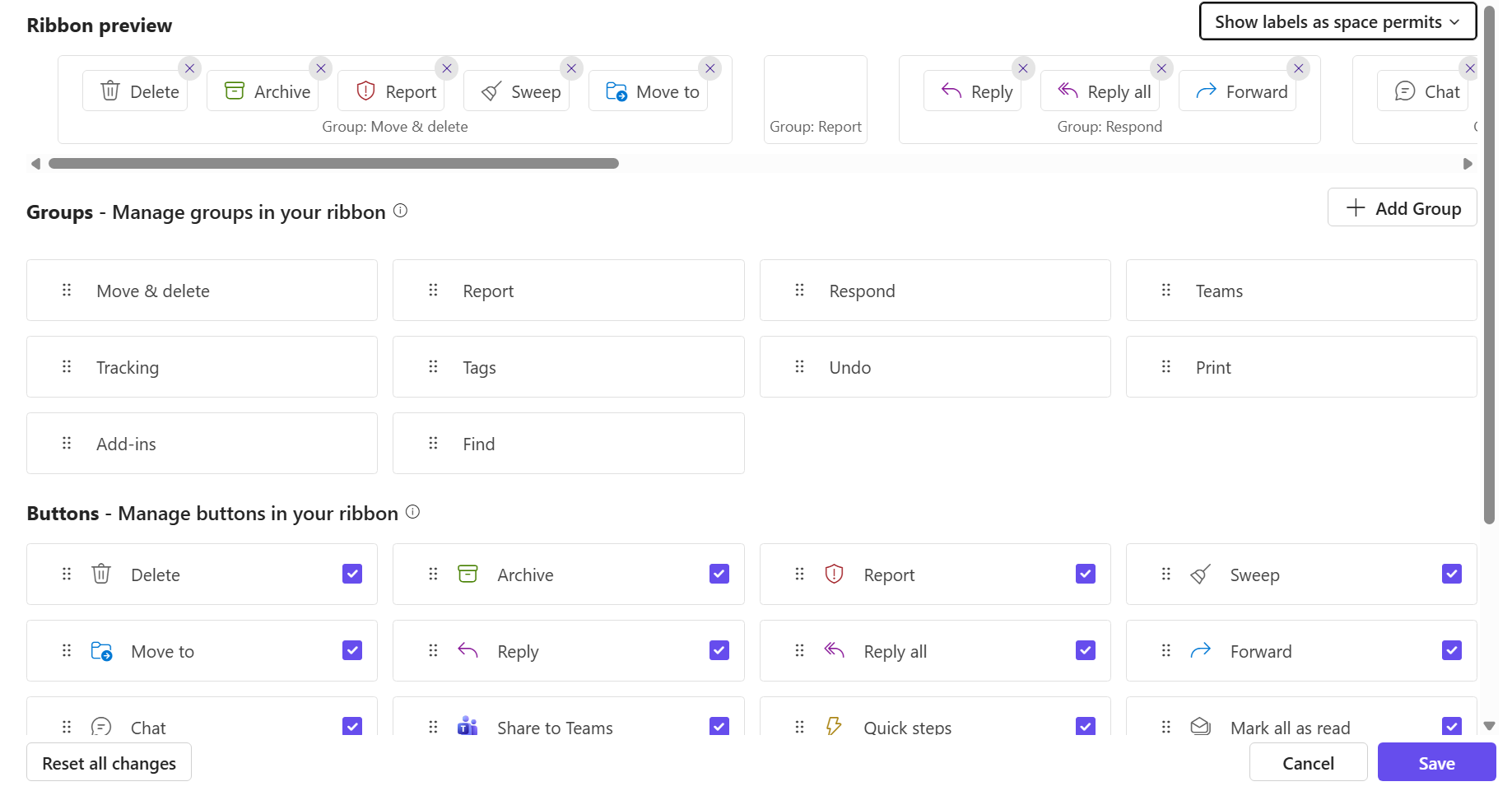
Task: Click the info icon next to Groups heading
Action: click(400, 211)
